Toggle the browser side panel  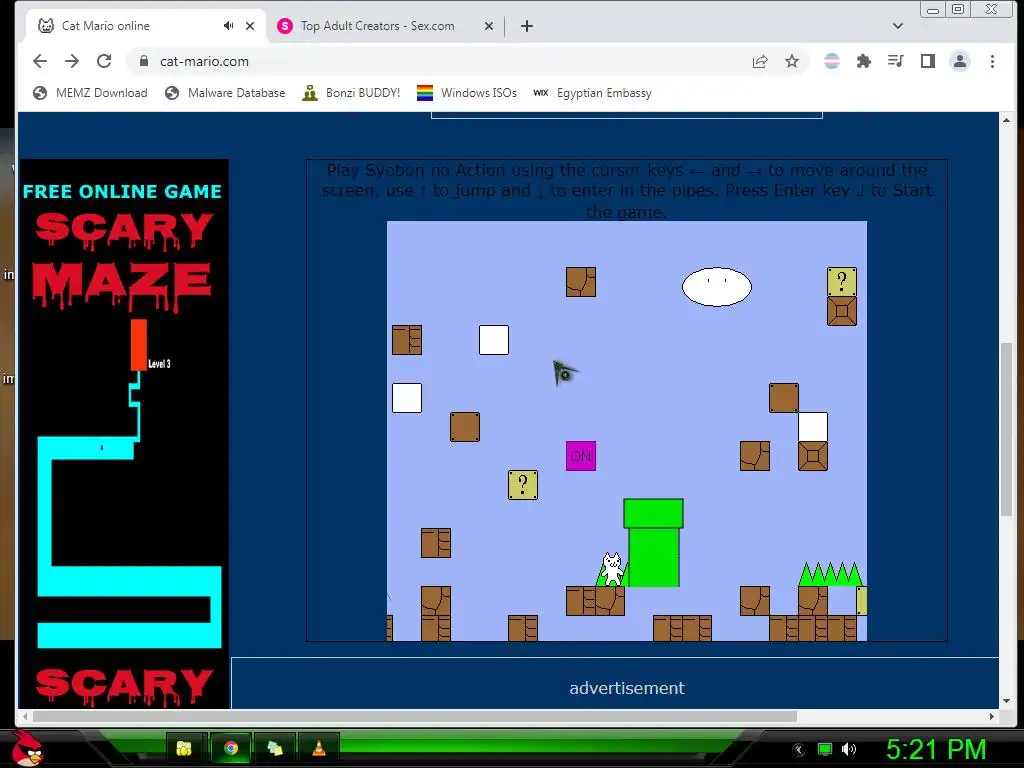(927, 61)
